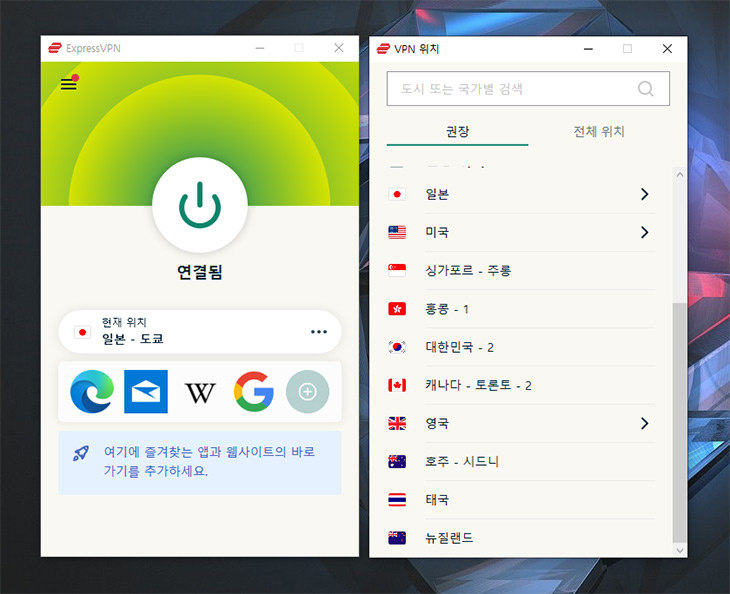
Task: Connect to 캐나다 - 토론토 - 2
Action: pyautogui.click(x=521, y=385)
